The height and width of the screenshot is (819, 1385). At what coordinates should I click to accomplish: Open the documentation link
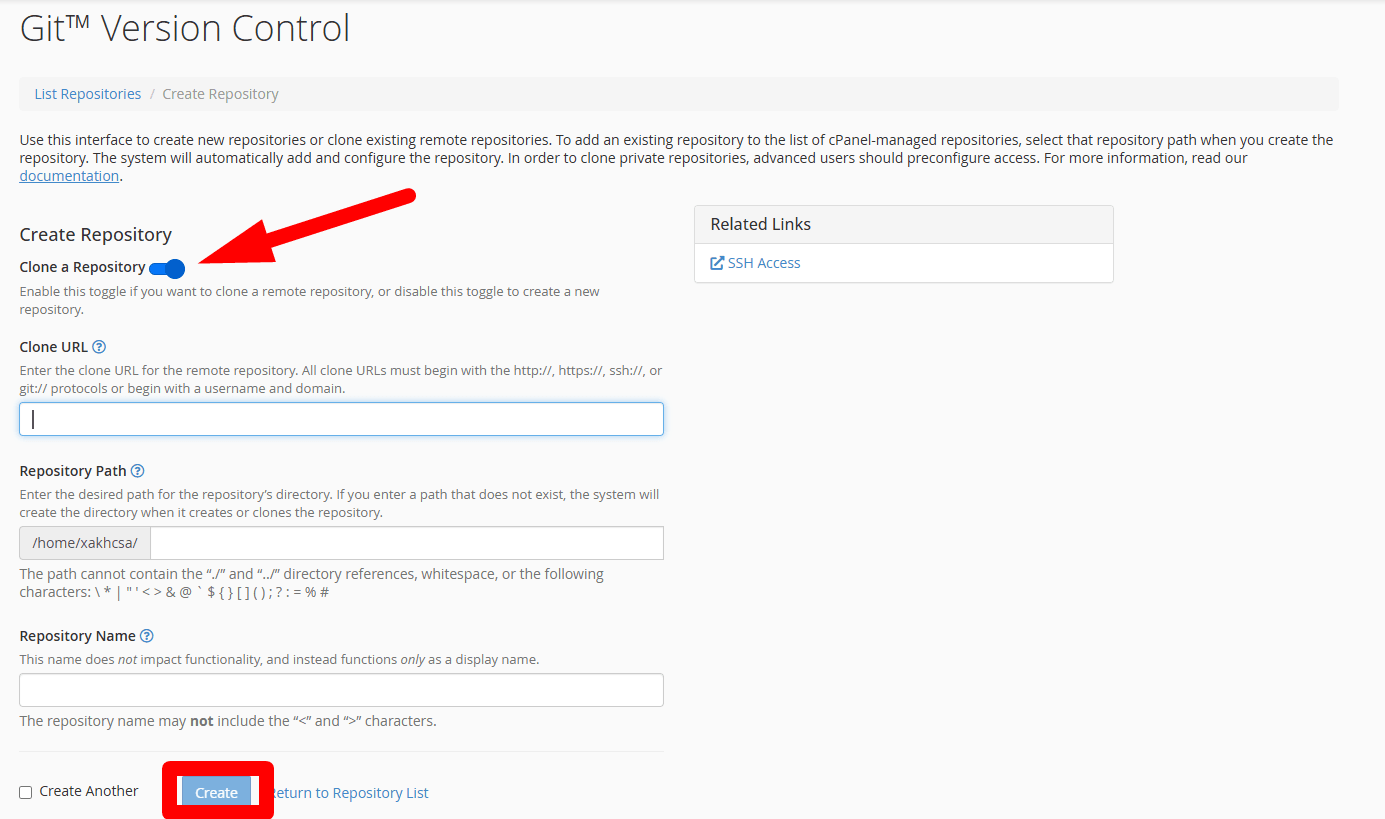[69, 176]
